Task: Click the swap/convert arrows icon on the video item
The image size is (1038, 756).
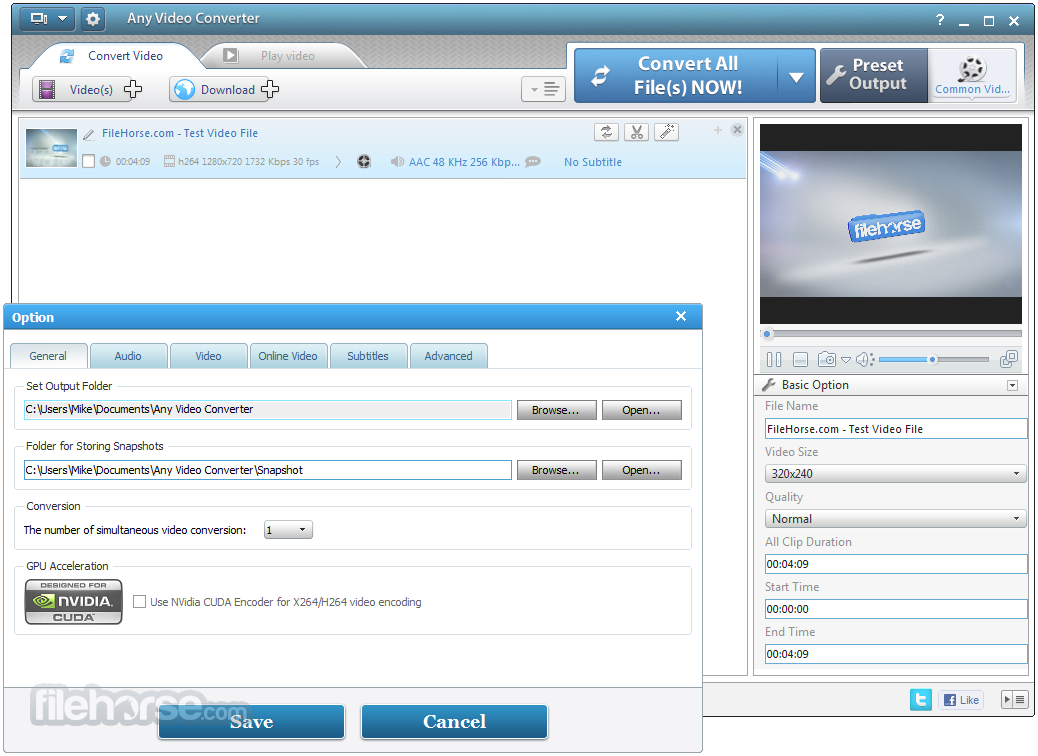Action: click(606, 131)
